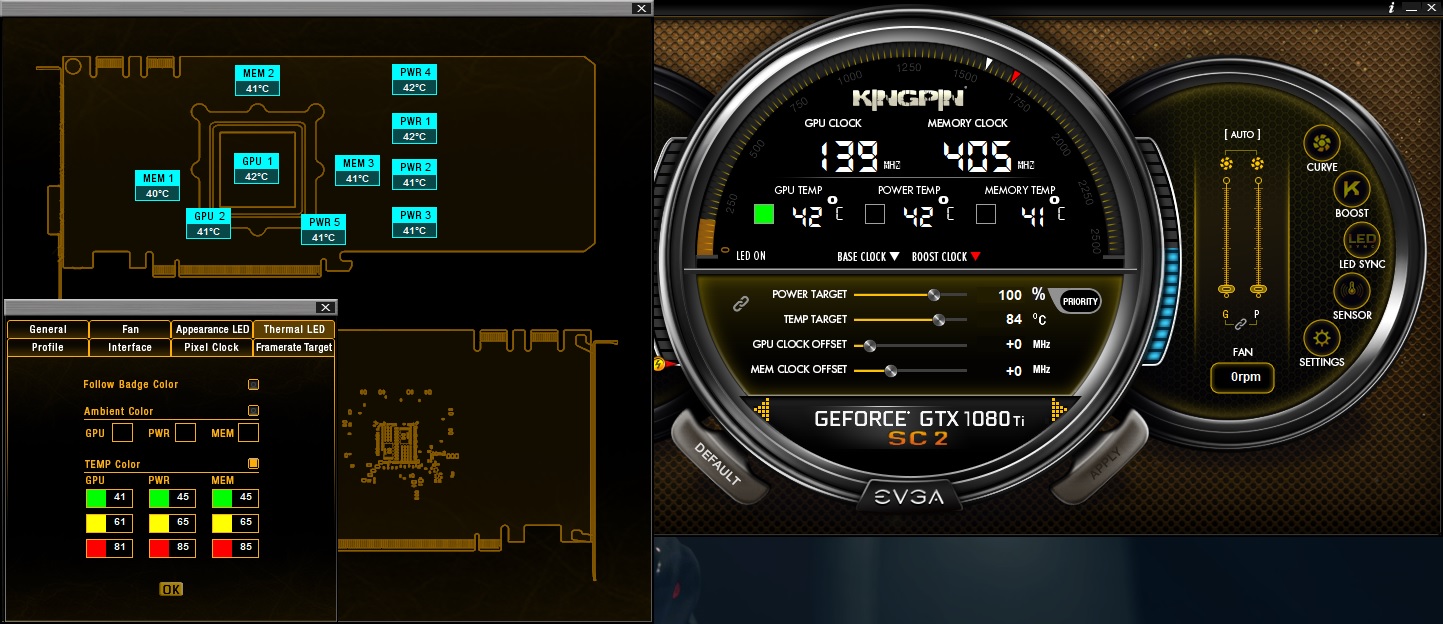Select the Thermal LED tab
This screenshot has width=1443, height=624.
click(x=294, y=329)
